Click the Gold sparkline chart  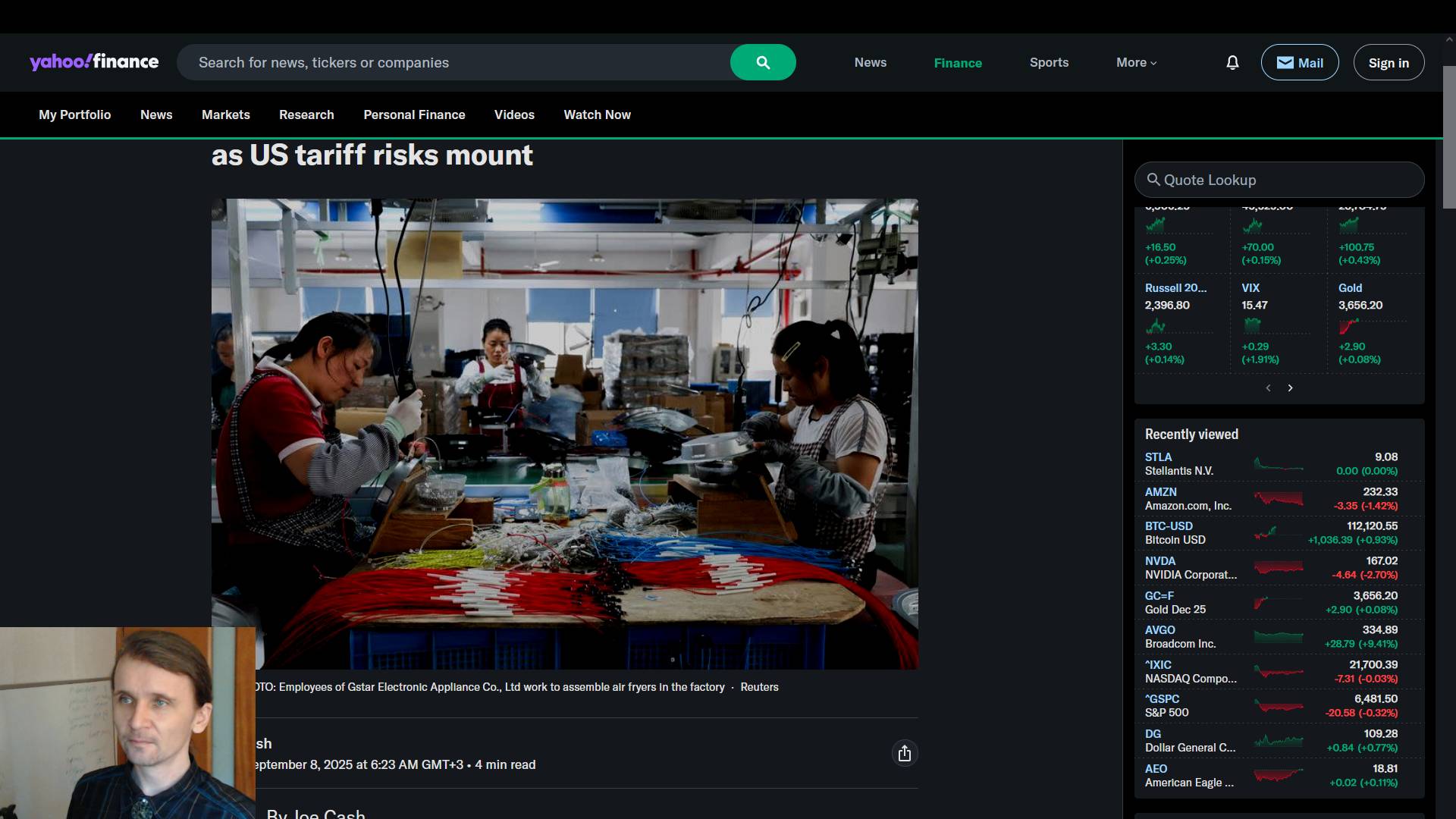tap(1349, 326)
